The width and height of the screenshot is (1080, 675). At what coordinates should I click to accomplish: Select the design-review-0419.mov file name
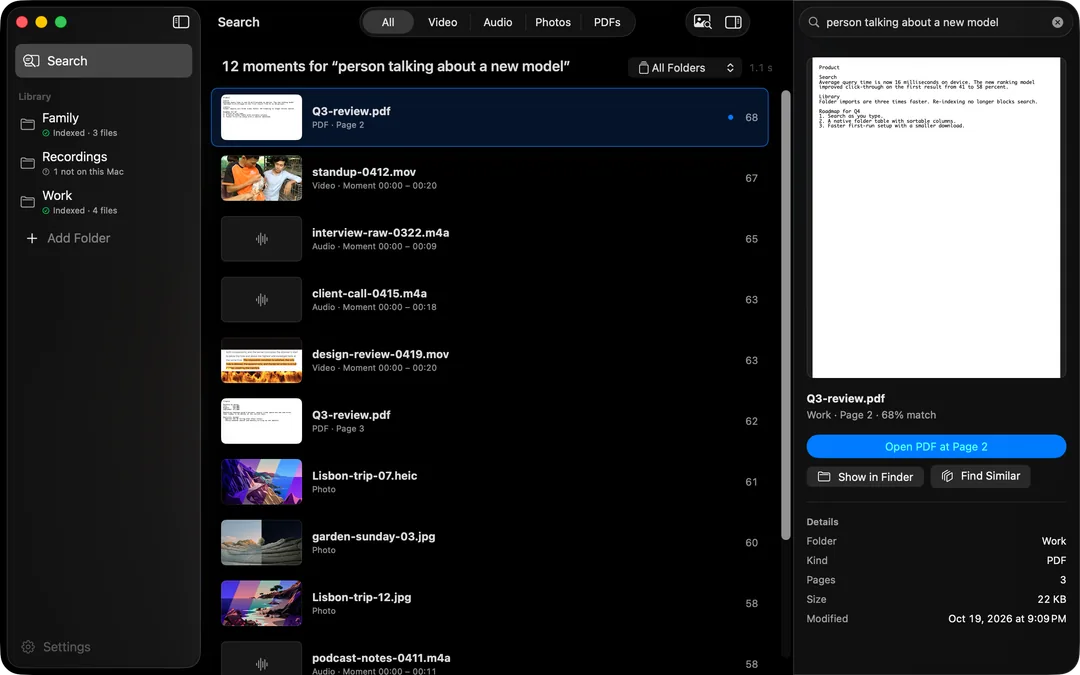tap(380, 354)
